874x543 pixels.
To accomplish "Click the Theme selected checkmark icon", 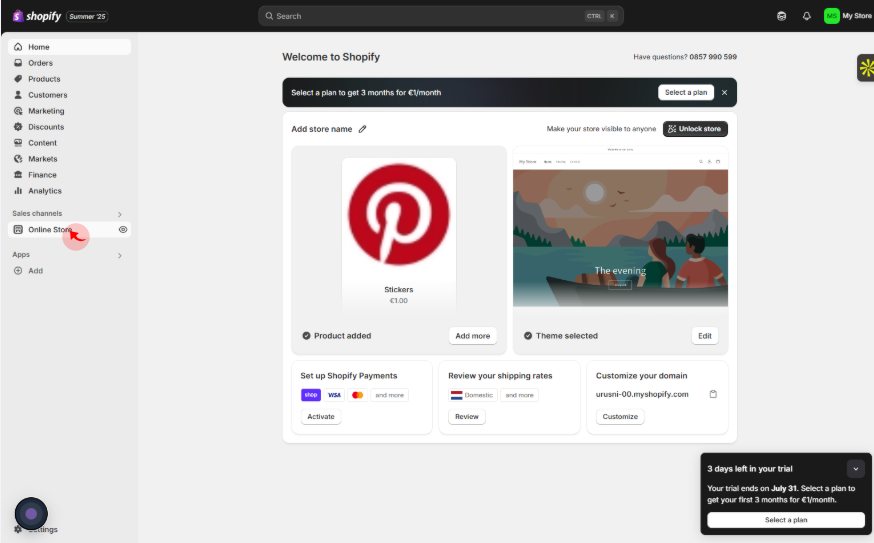I will coord(528,336).
